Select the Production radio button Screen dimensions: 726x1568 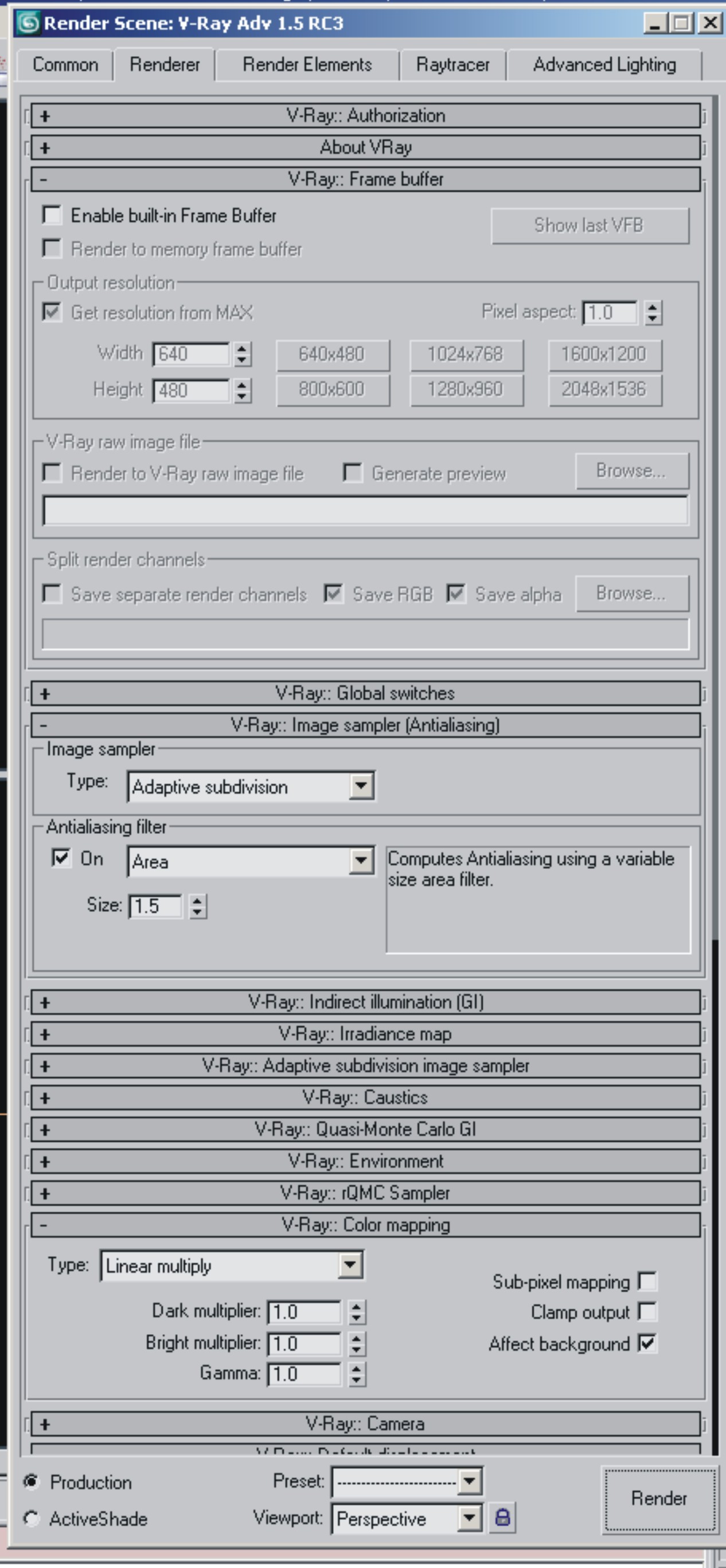(31, 1481)
